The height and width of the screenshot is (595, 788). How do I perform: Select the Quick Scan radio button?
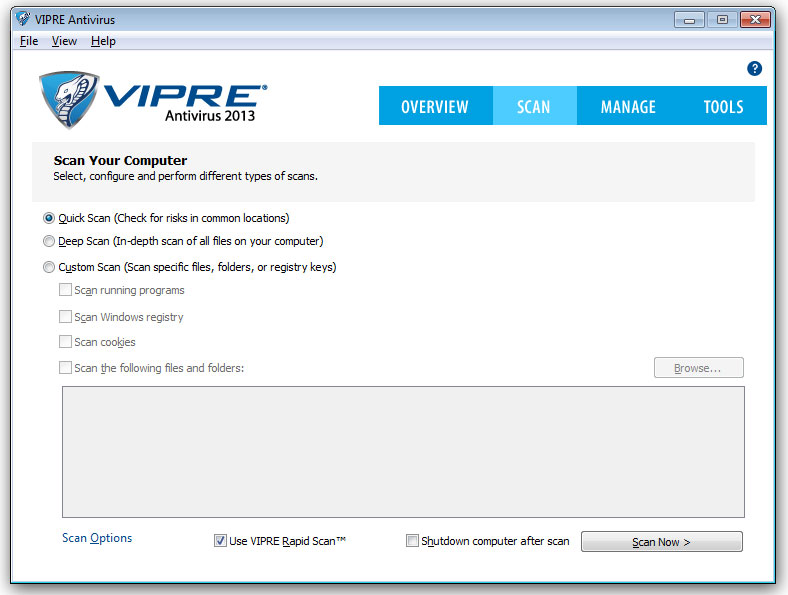[49, 218]
